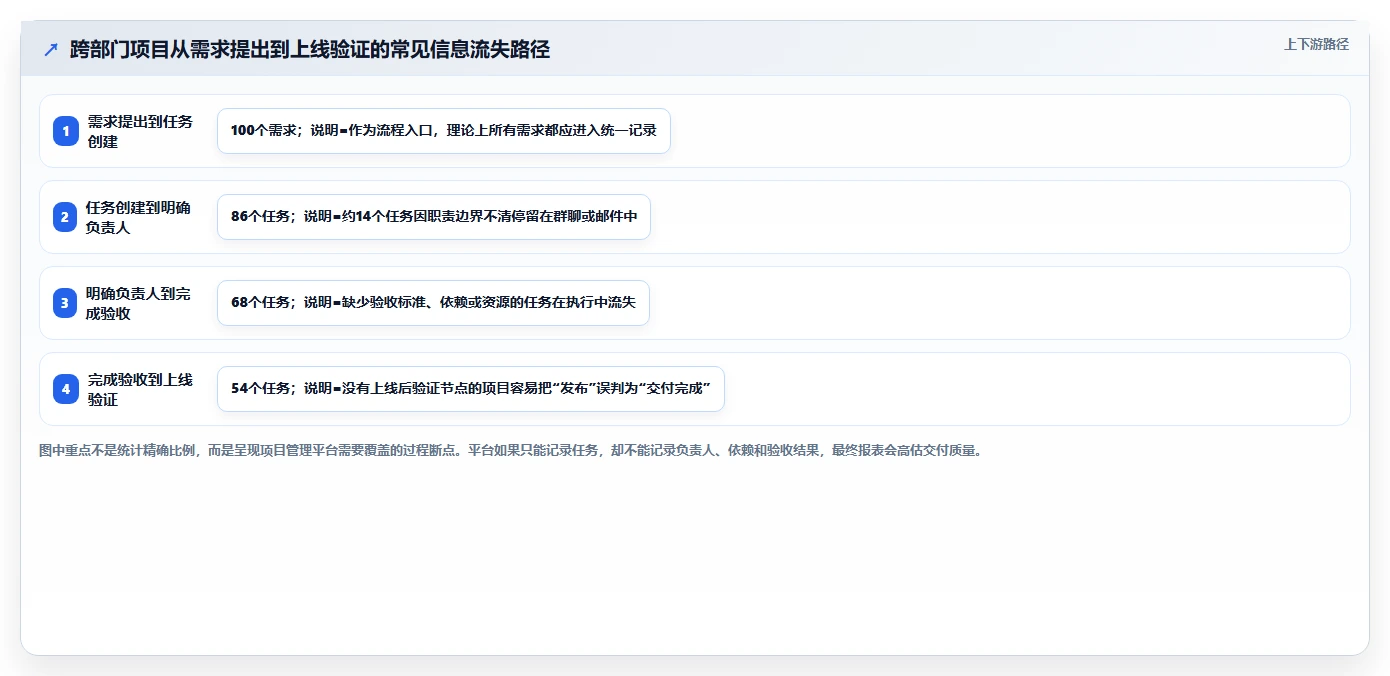Click the 68个任务 description box

[433, 303]
